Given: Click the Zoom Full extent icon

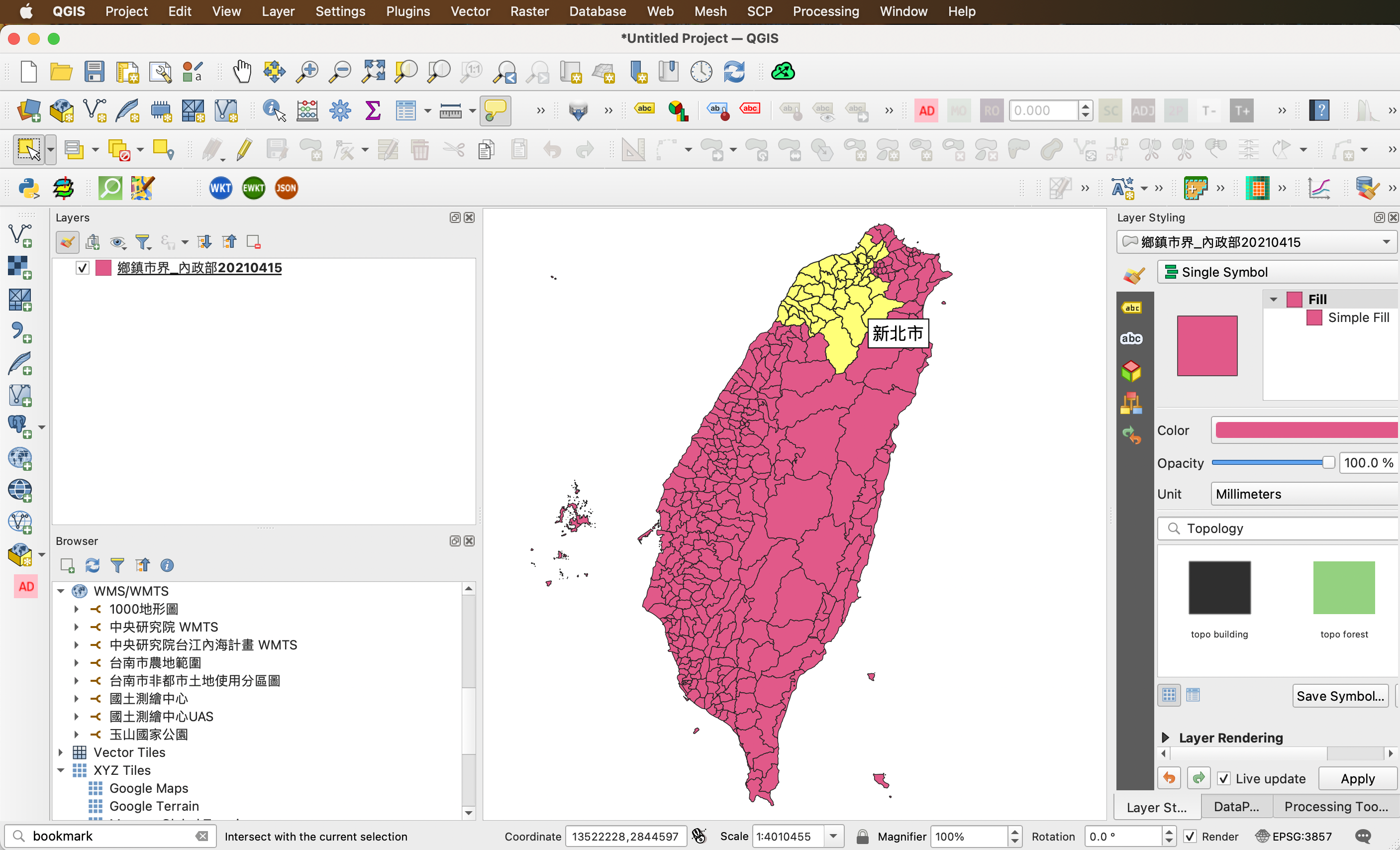Looking at the screenshot, I should coord(373,72).
